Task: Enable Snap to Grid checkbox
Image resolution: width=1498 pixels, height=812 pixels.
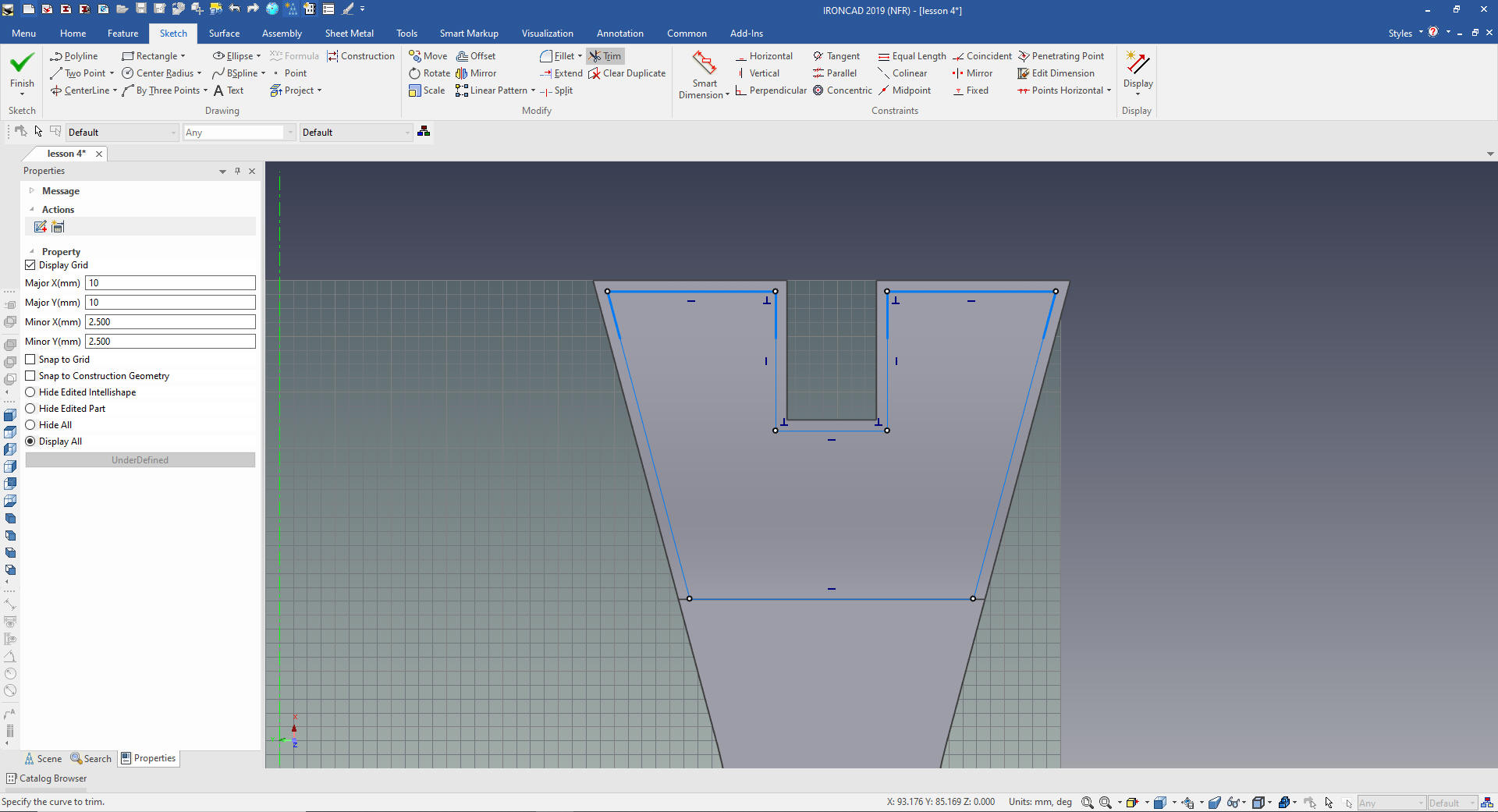Action: coord(30,360)
